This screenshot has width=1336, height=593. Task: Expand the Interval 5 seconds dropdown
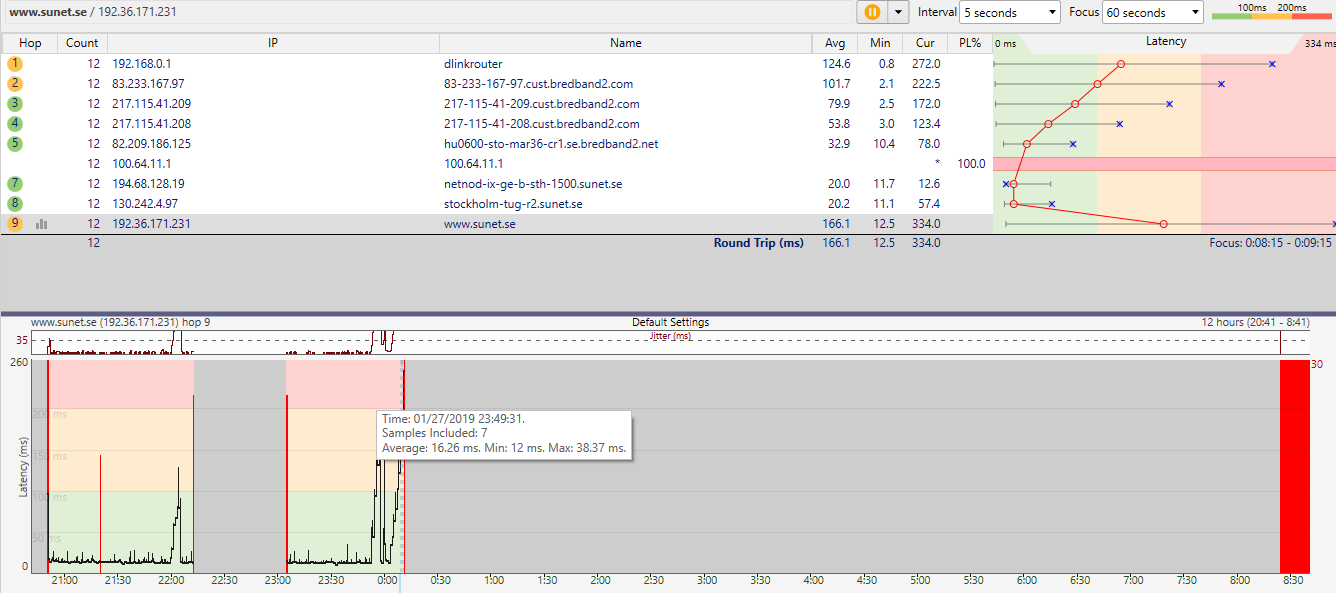(x=1009, y=13)
